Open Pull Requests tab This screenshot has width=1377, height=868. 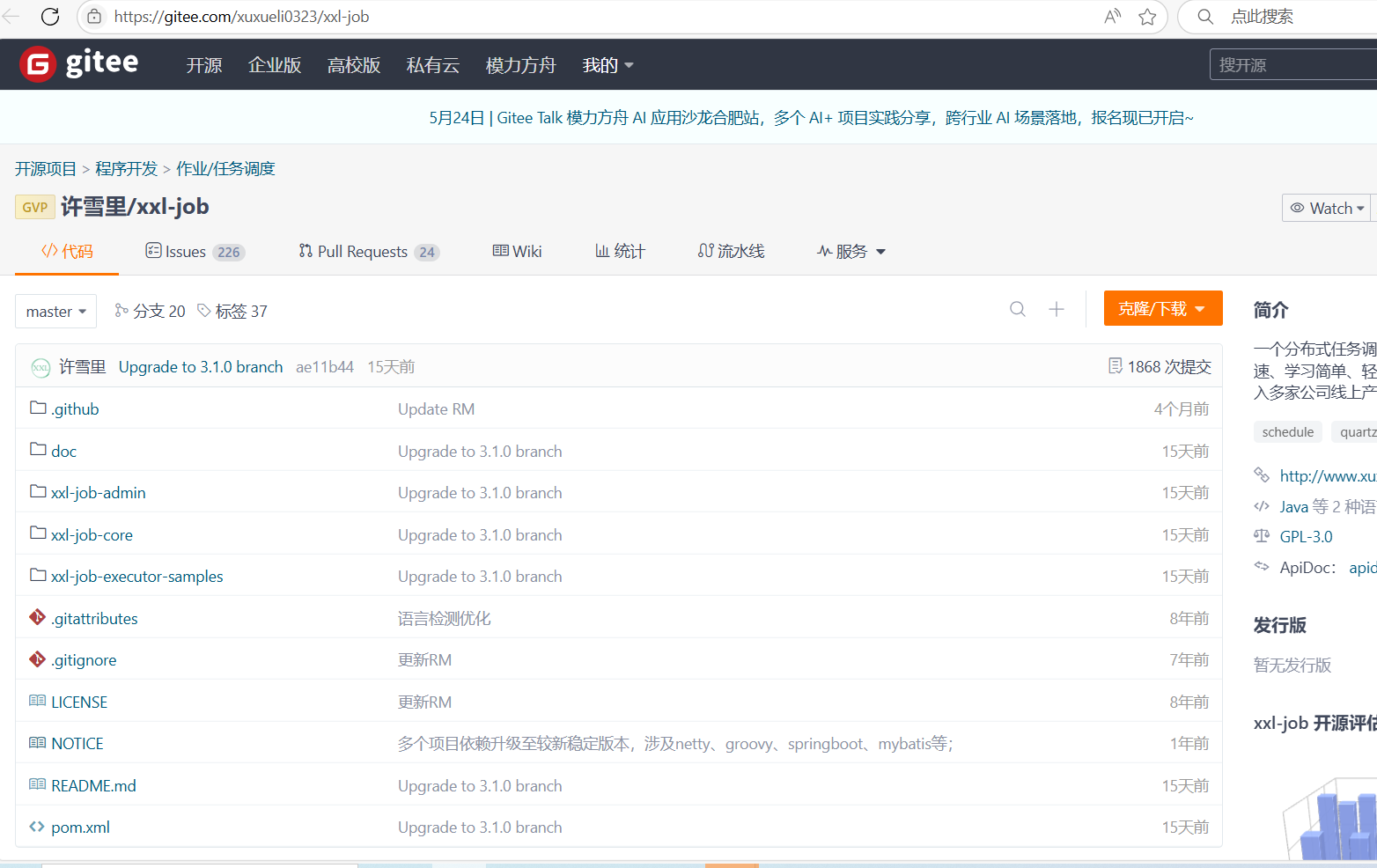point(369,252)
